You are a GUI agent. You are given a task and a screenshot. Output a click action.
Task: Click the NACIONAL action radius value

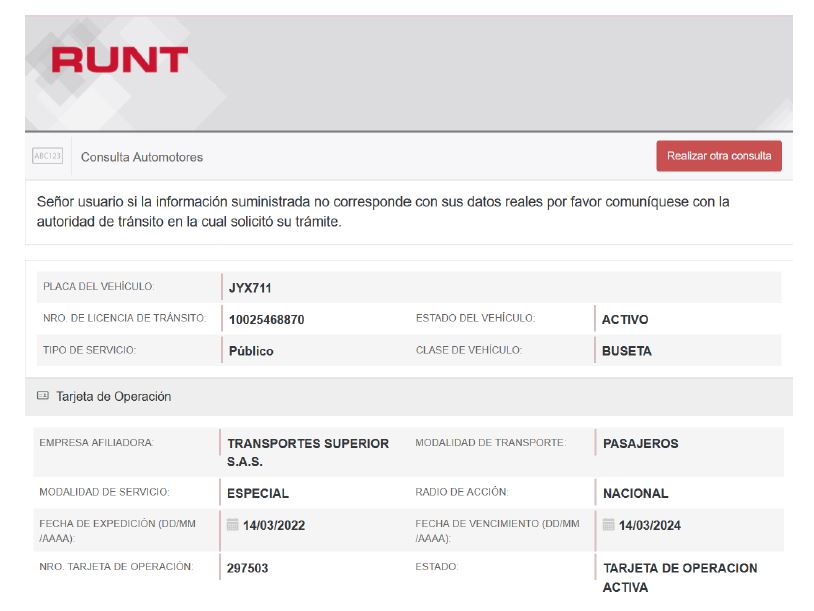coord(636,493)
